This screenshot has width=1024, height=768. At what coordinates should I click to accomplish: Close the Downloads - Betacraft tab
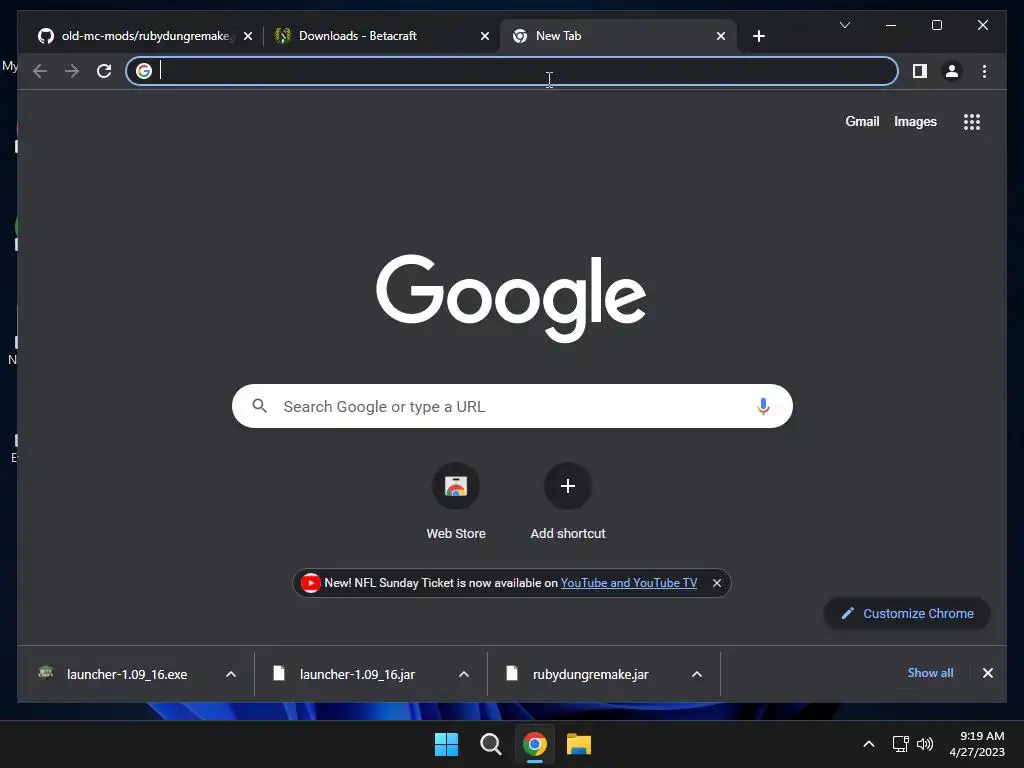(485, 36)
